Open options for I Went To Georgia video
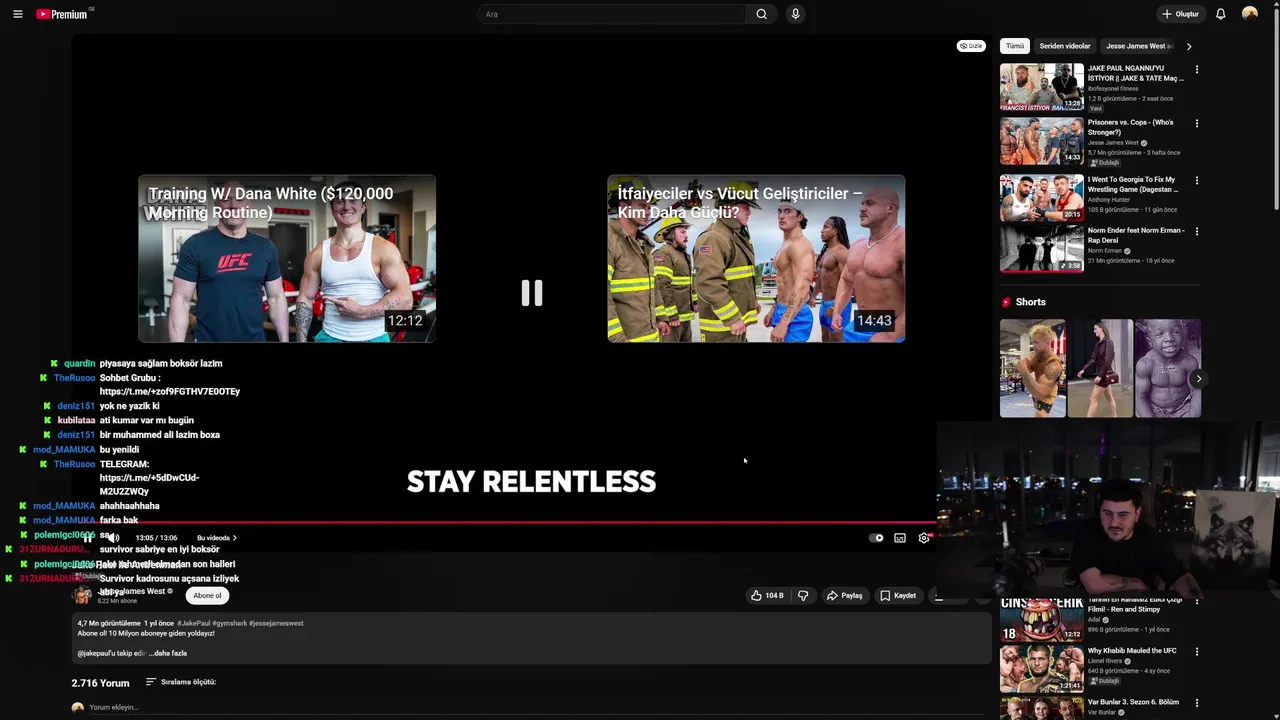 (x=1196, y=181)
